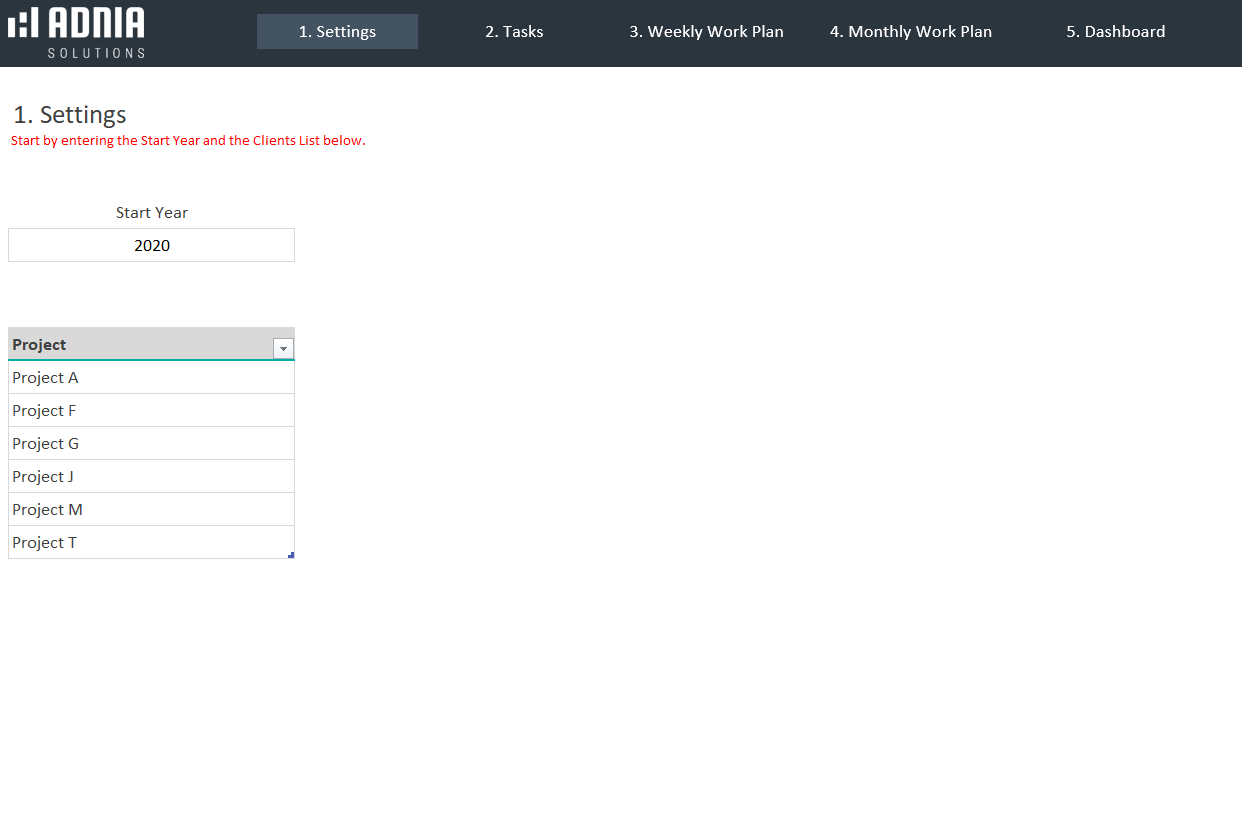1242x839 pixels.
Task: Select the Start Year input showing 2020
Action: [152, 246]
